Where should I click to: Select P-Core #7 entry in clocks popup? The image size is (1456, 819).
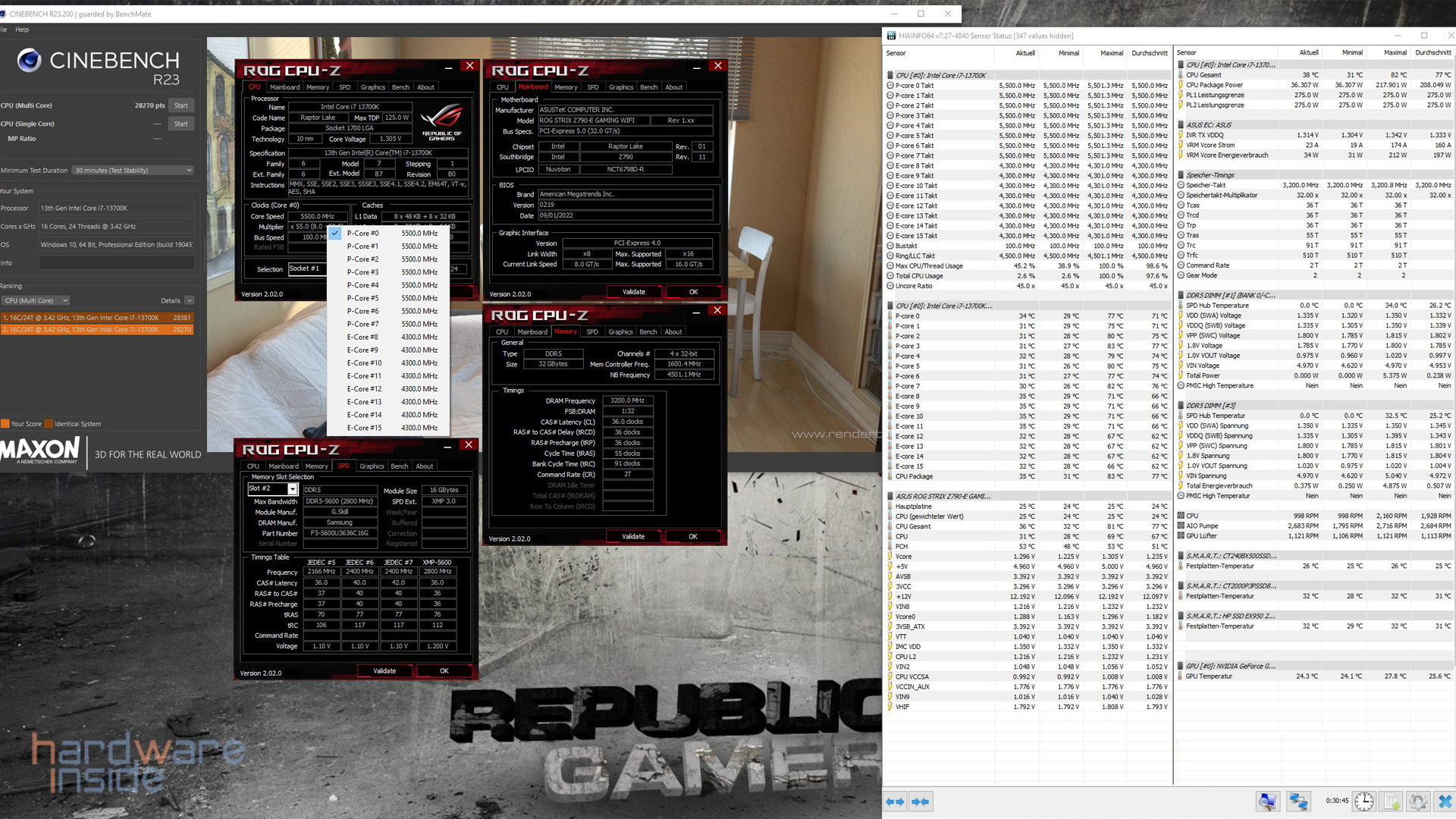click(388, 324)
